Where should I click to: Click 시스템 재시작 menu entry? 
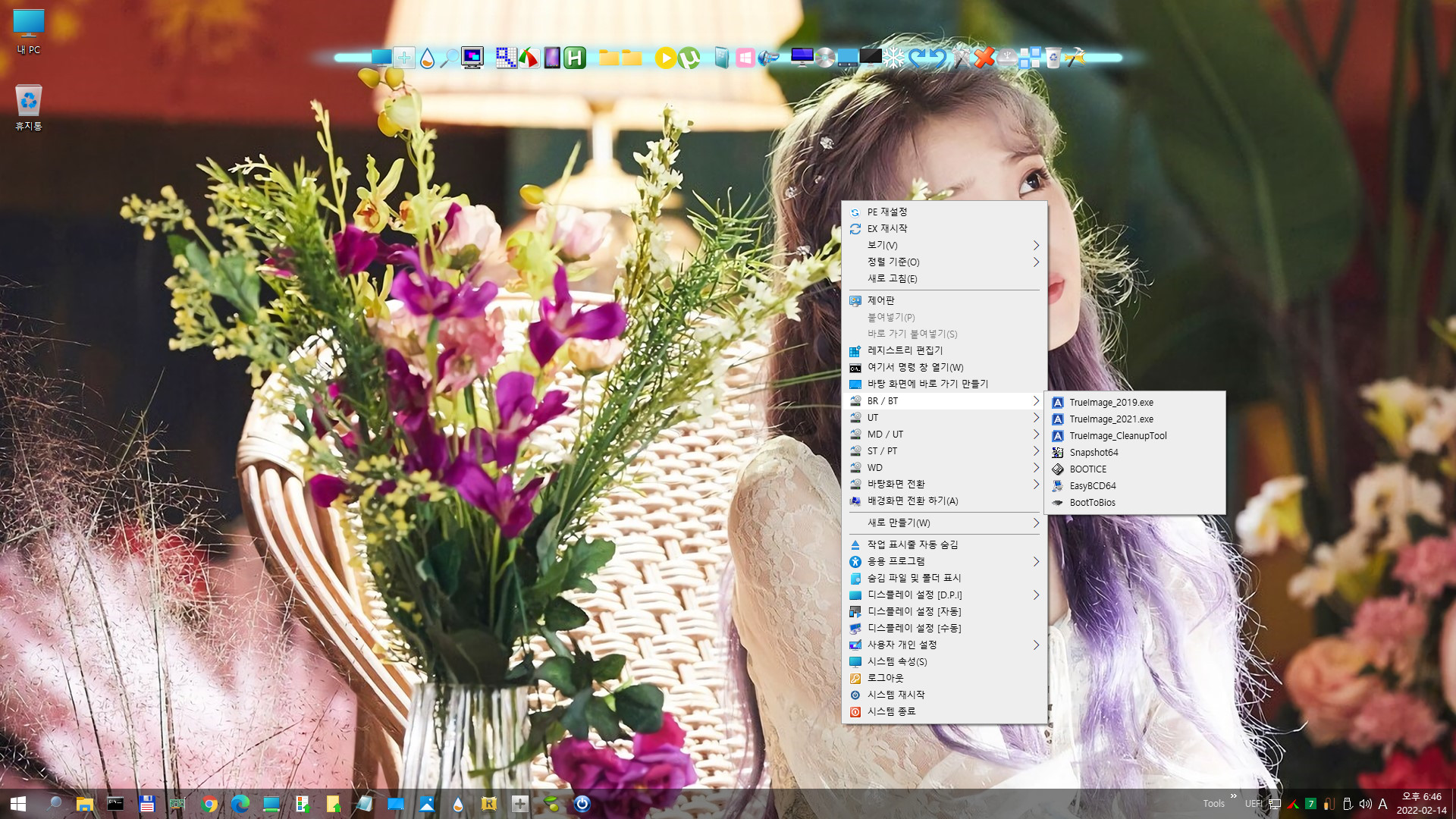point(944,695)
